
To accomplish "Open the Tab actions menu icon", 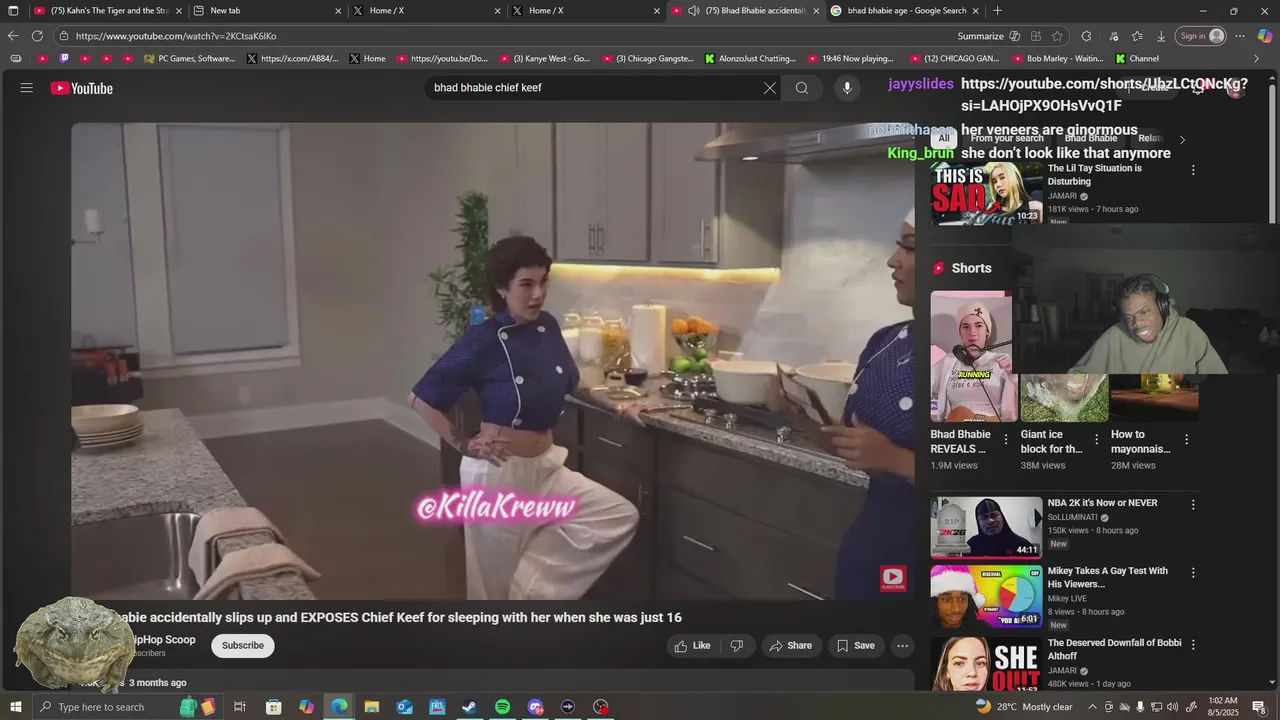I will coord(13,11).
